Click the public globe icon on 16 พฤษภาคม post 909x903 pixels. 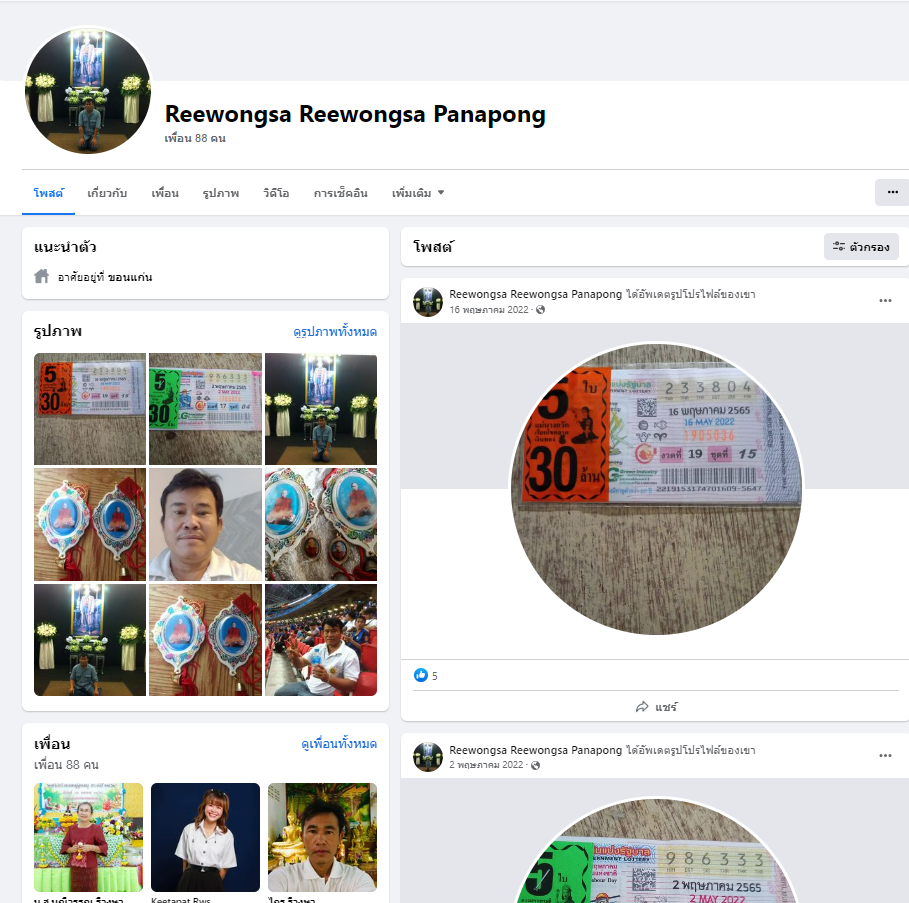pyautogui.click(x=540, y=310)
